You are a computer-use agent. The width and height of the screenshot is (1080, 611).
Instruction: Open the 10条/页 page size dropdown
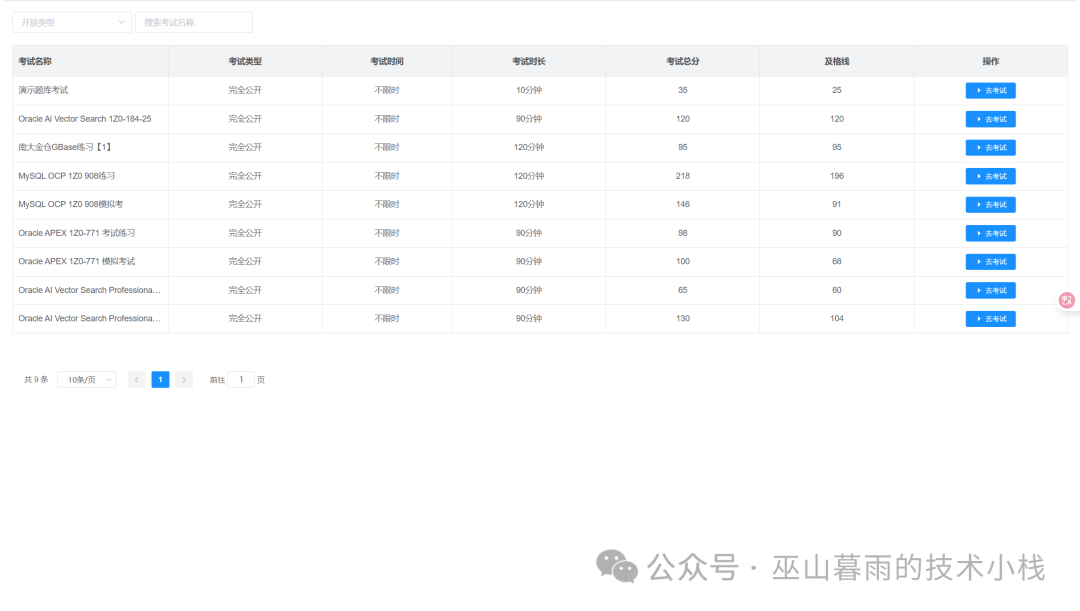click(x=87, y=380)
